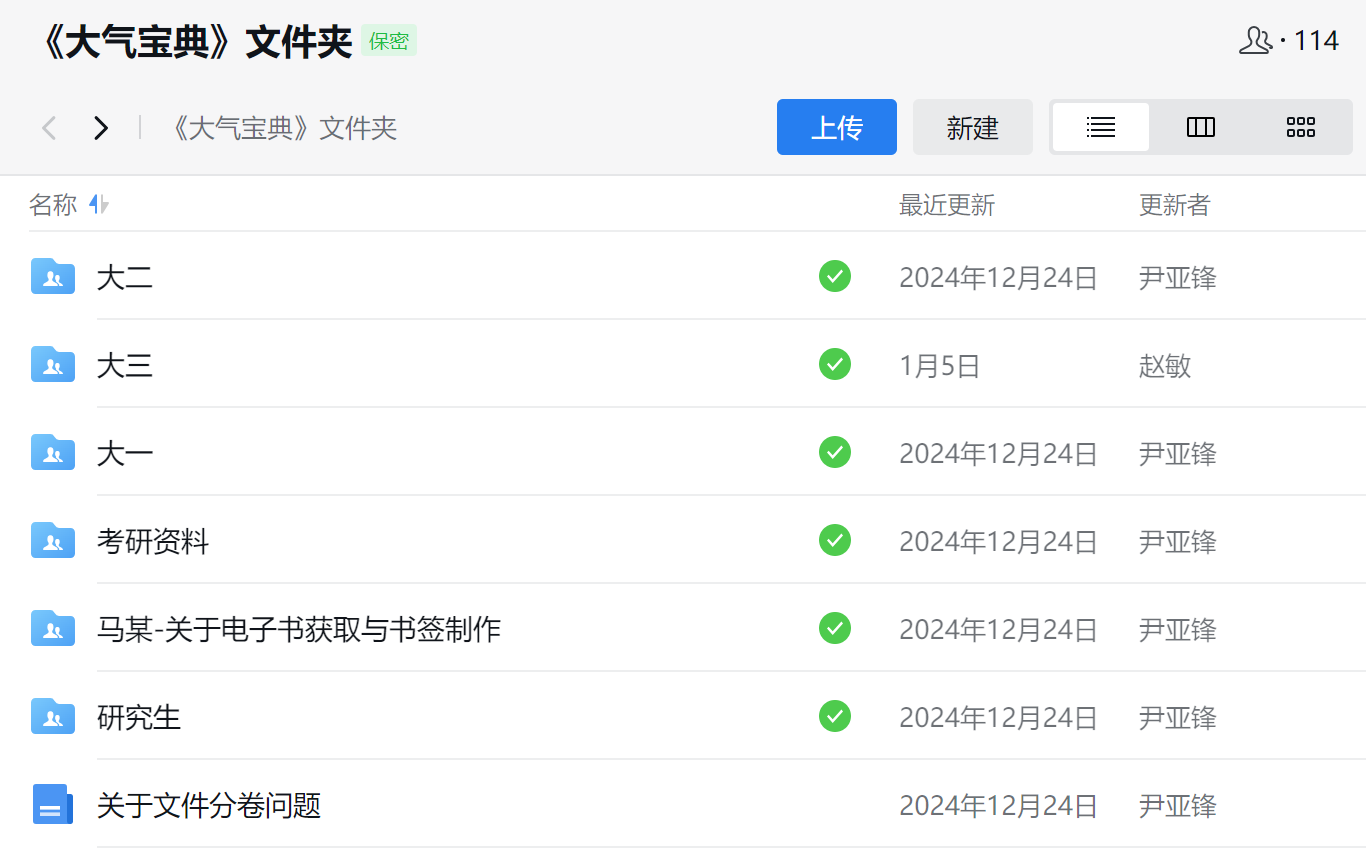Click the document icon for 关于文件分卷问题
The image size is (1366, 858).
pyautogui.click(x=52, y=804)
